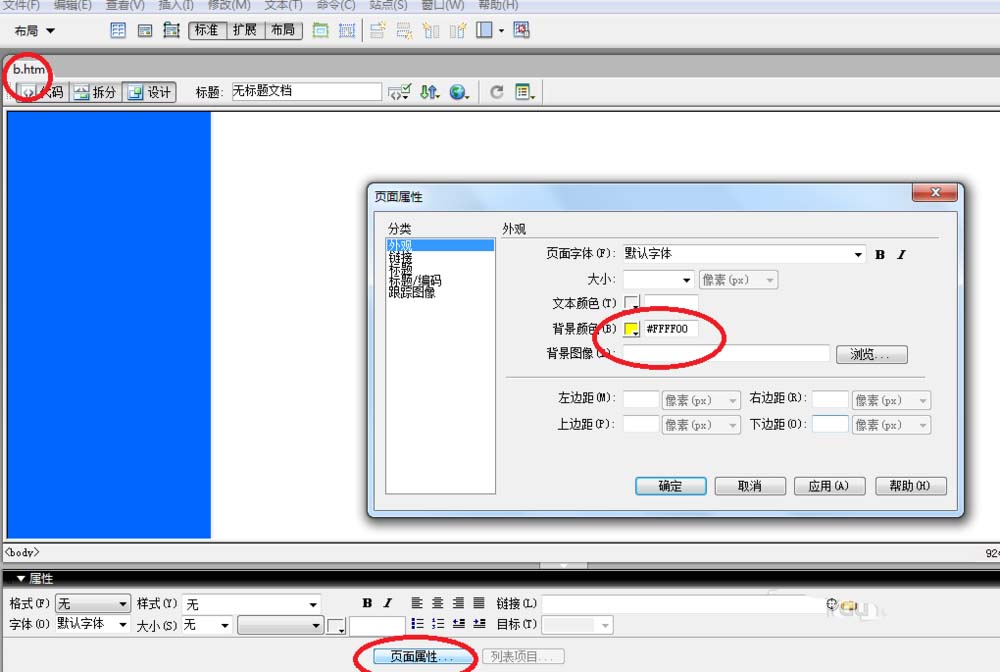This screenshot has height=672, width=1000.
Task: Open the view options icon menu
Action: tap(524, 92)
